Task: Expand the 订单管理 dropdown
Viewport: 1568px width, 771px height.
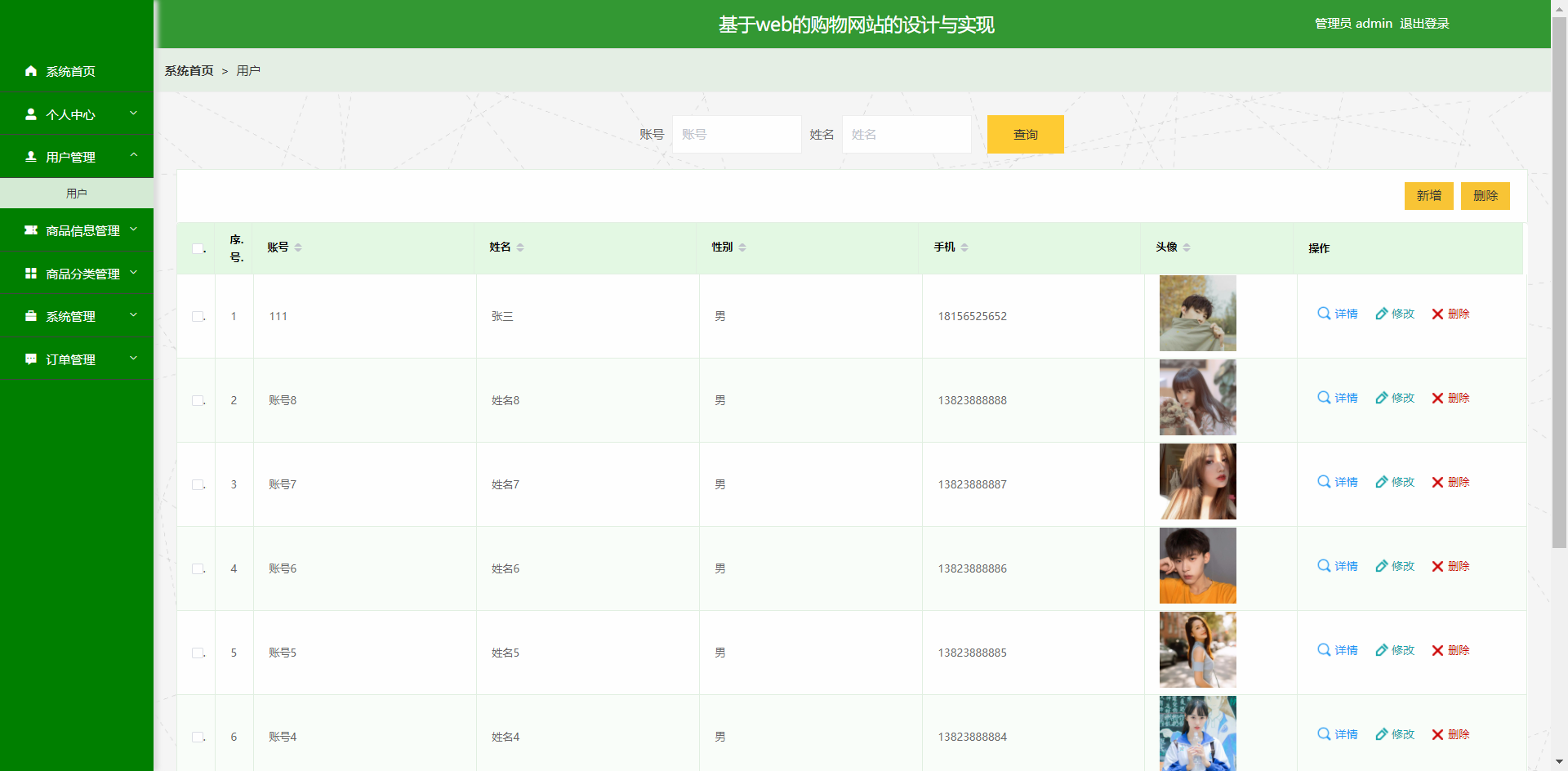Action: tap(78, 359)
